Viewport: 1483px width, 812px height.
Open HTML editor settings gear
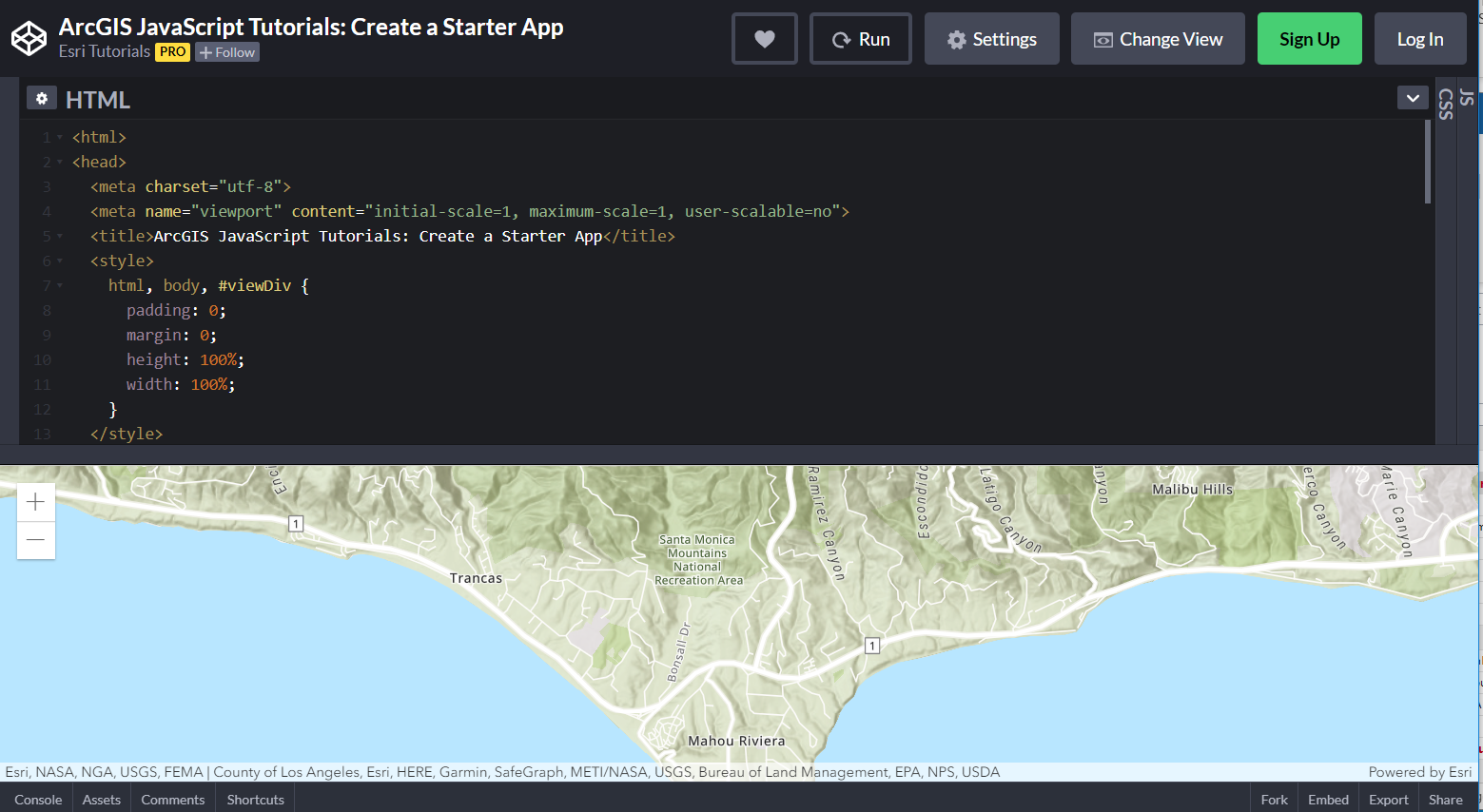tap(42, 98)
